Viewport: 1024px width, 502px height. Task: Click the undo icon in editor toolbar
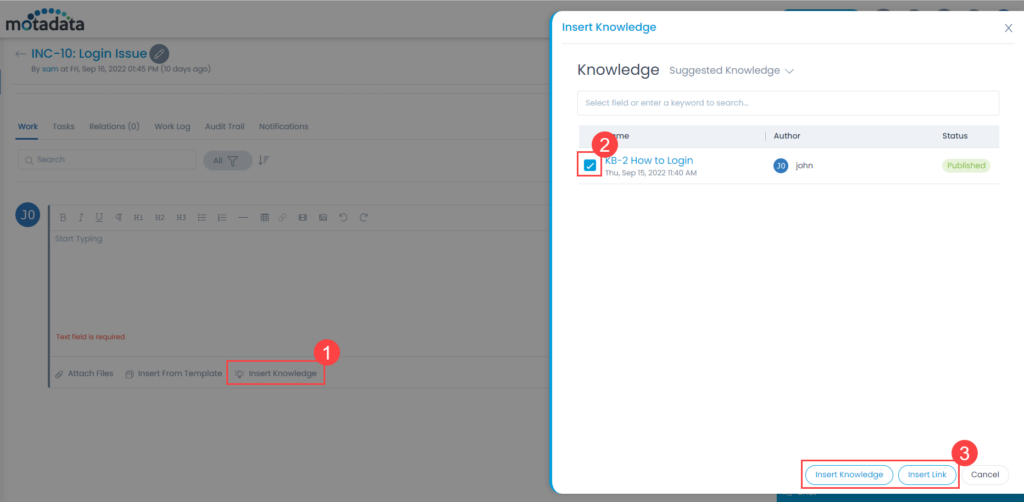344,217
